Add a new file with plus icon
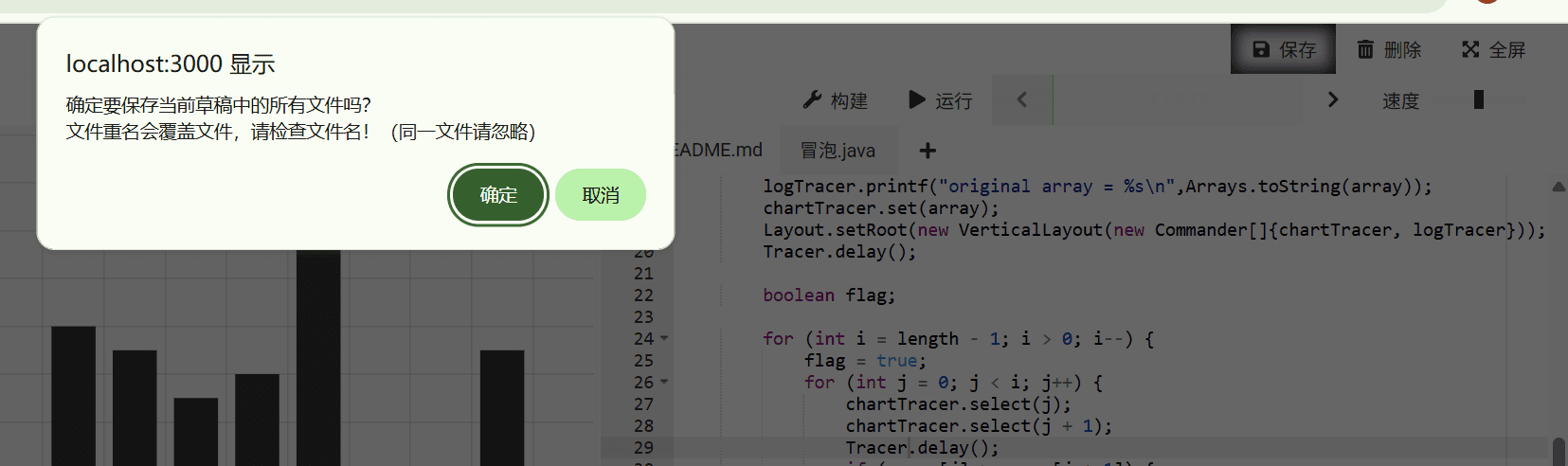Image resolution: width=1568 pixels, height=466 pixels. [x=928, y=151]
